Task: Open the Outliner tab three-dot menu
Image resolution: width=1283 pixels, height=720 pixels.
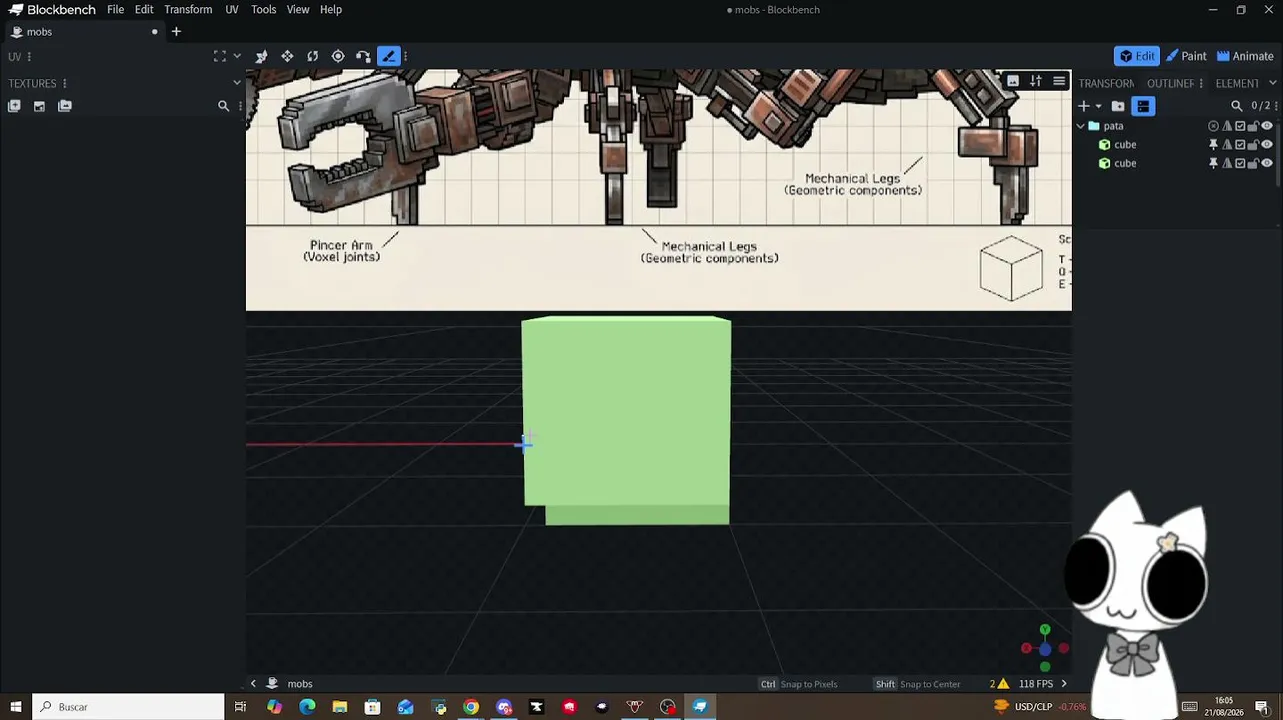Action: (x=1200, y=83)
